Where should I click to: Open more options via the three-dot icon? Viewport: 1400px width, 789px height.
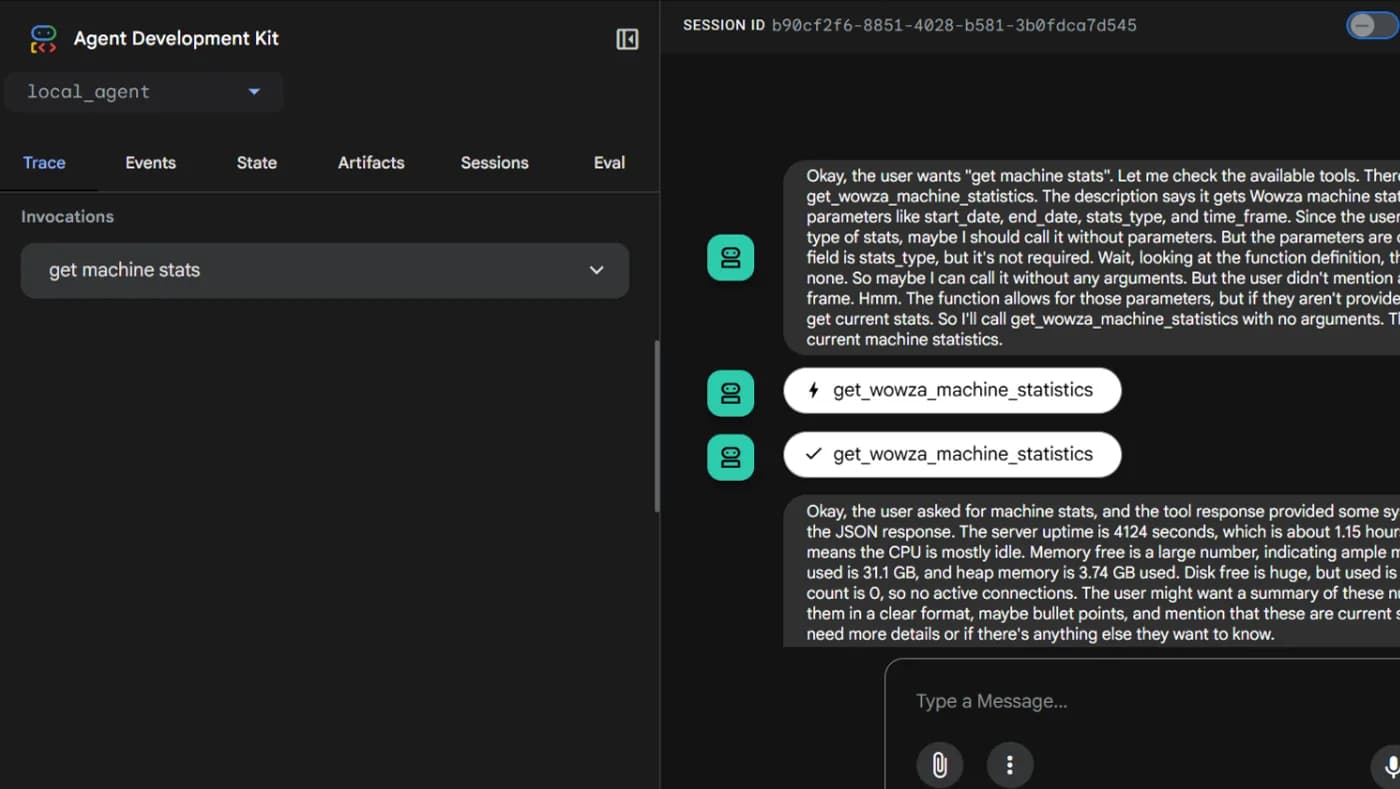[1010, 765]
